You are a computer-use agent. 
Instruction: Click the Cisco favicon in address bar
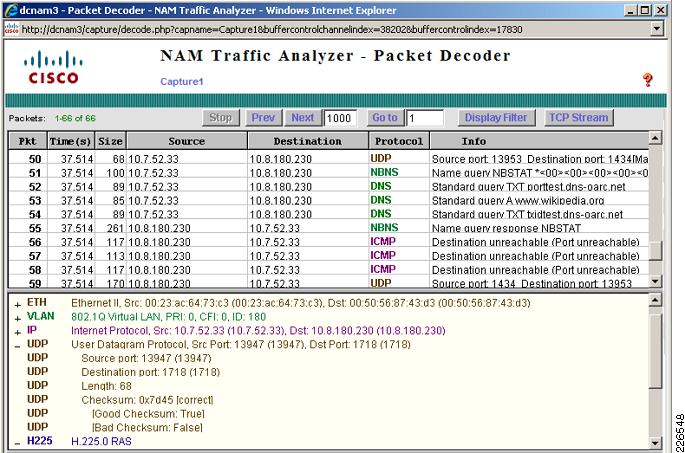pyautogui.click(x=11, y=29)
